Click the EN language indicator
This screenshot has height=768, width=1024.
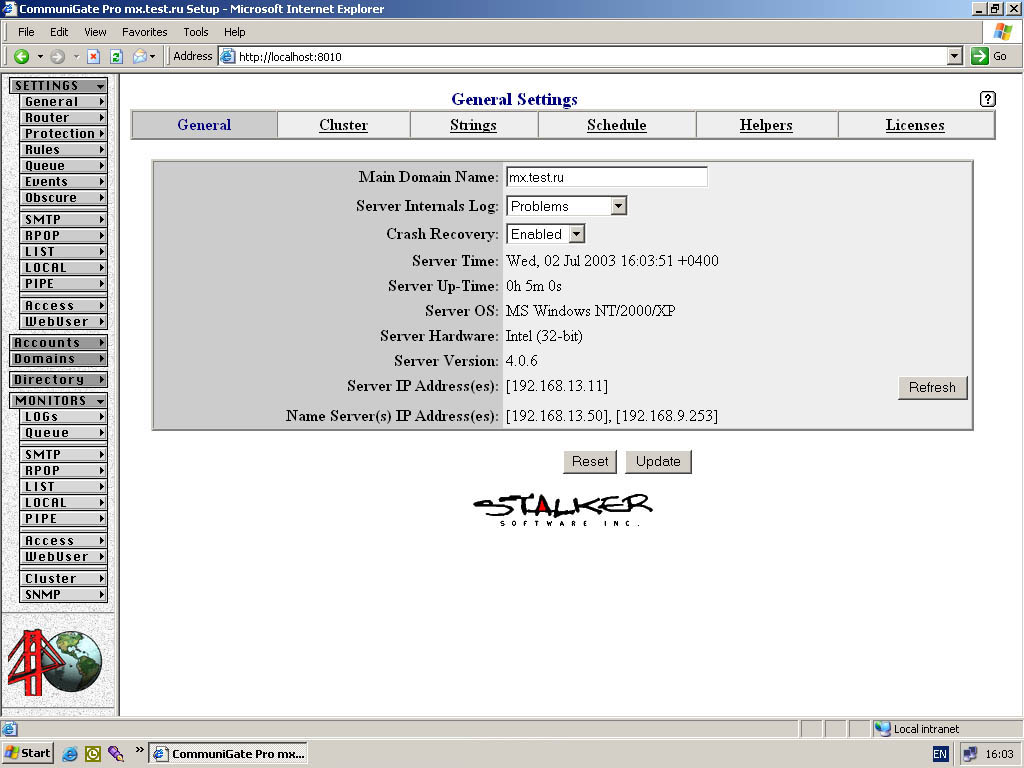[x=940, y=754]
